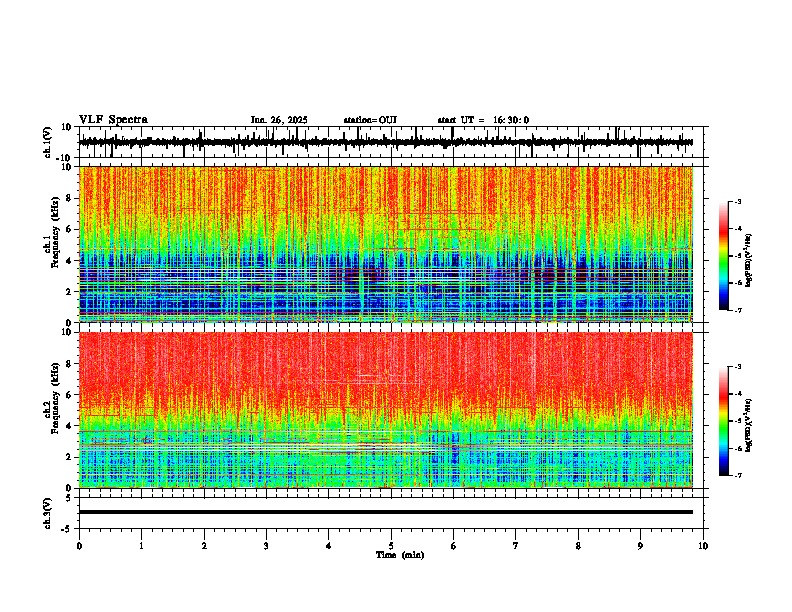Click the "2" kHz tick of ch.1 spectrogram
Screen dimensions: 792x612
click(x=69, y=291)
